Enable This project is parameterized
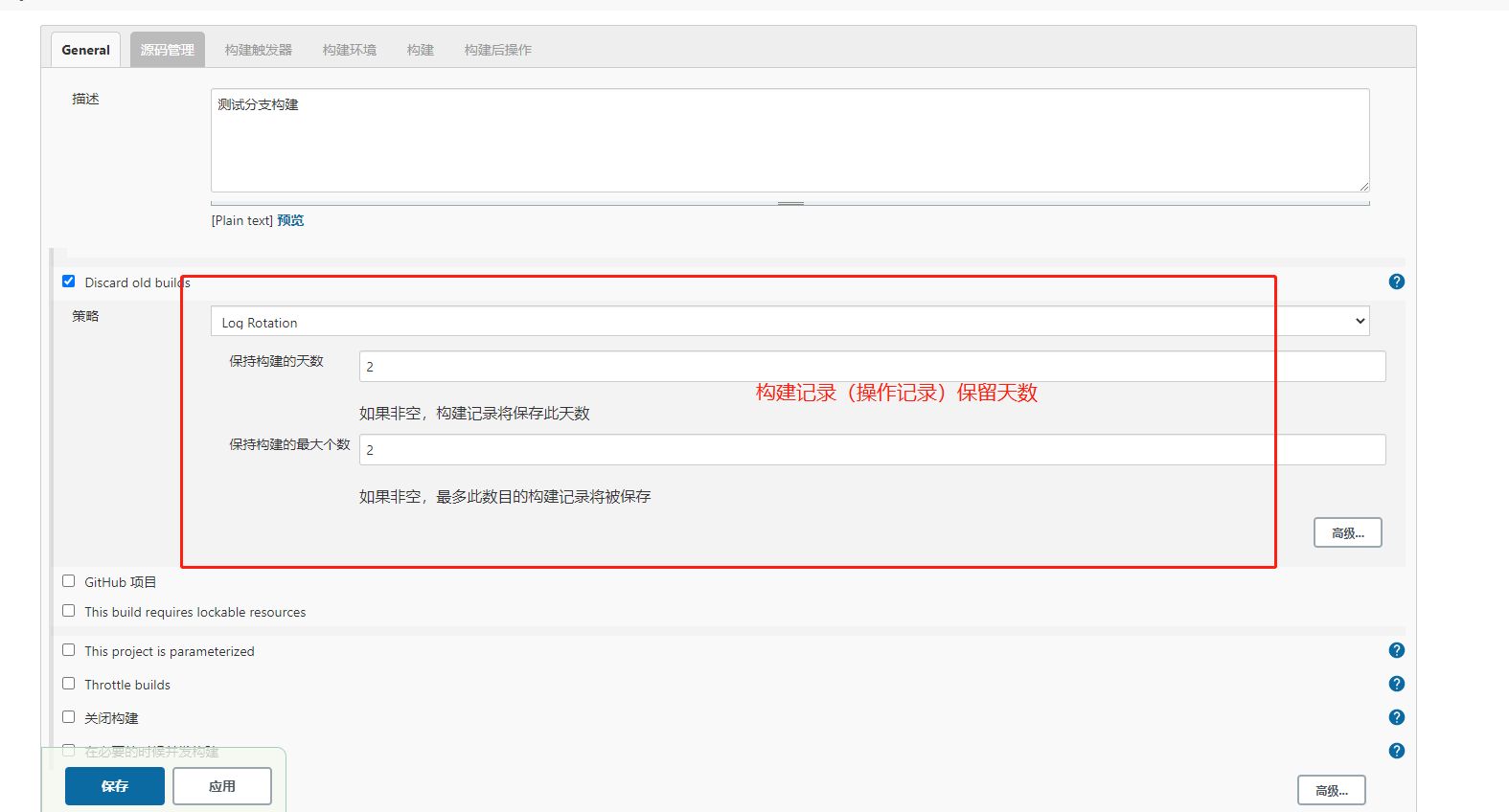Image resolution: width=1509 pixels, height=812 pixels. (68, 650)
